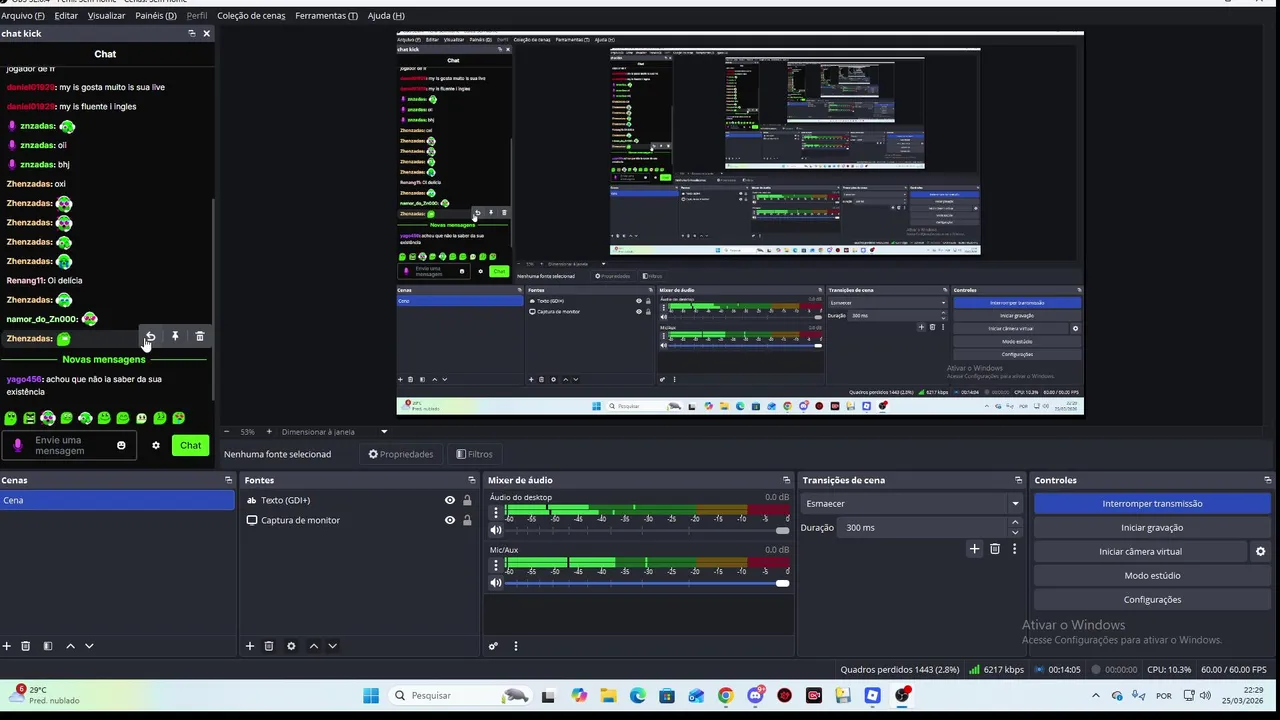Open options menu for Mic/Aux channel
This screenshot has width=1280, height=720.
coord(495,564)
